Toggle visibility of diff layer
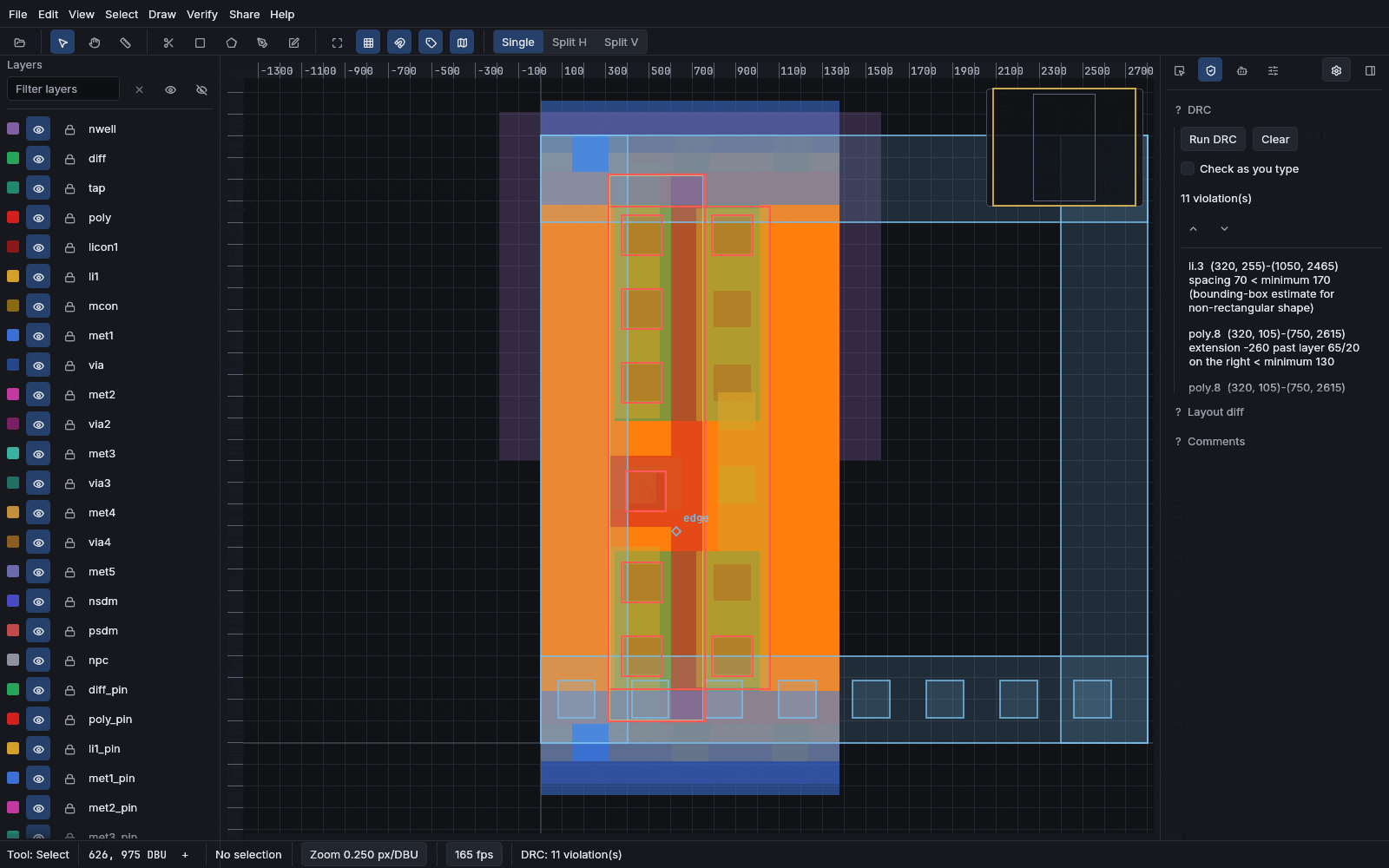1389x868 pixels. (x=38, y=159)
